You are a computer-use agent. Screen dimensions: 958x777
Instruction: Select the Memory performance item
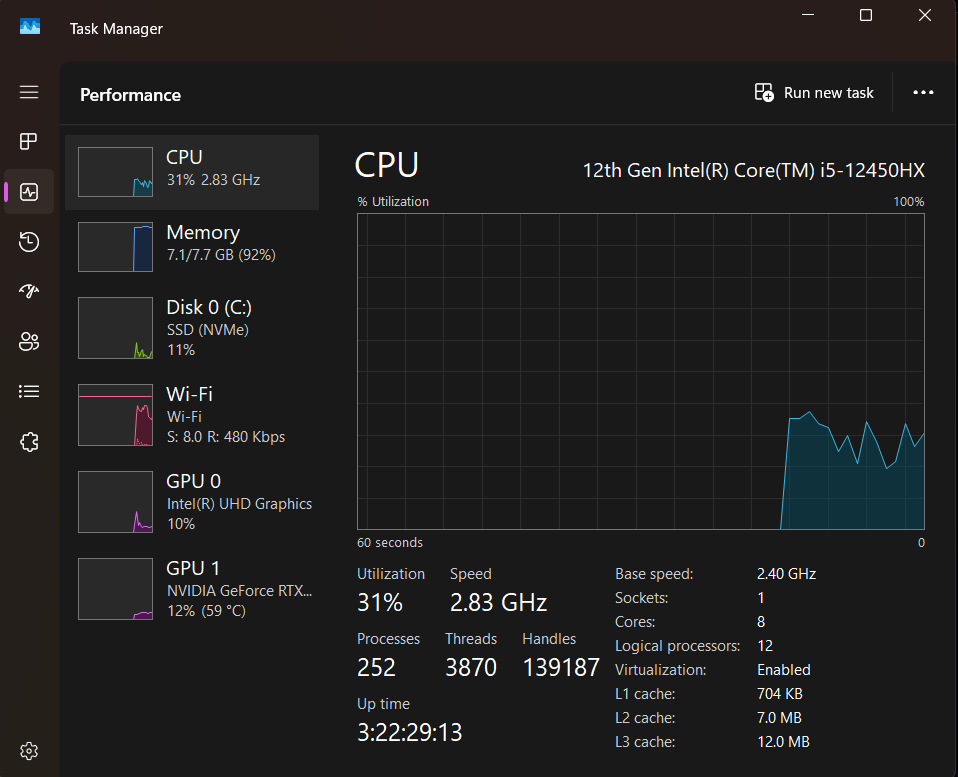pyautogui.click(x=192, y=246)
